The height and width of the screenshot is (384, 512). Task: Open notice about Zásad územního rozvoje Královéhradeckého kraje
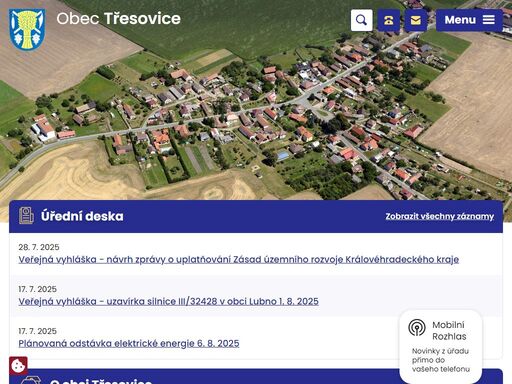click(239, 259)
